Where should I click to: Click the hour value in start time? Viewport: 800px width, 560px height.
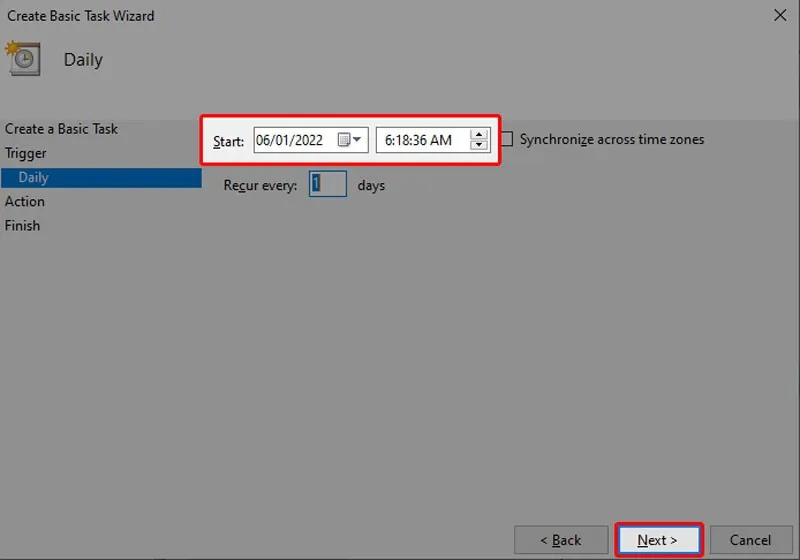pos(388,141)
